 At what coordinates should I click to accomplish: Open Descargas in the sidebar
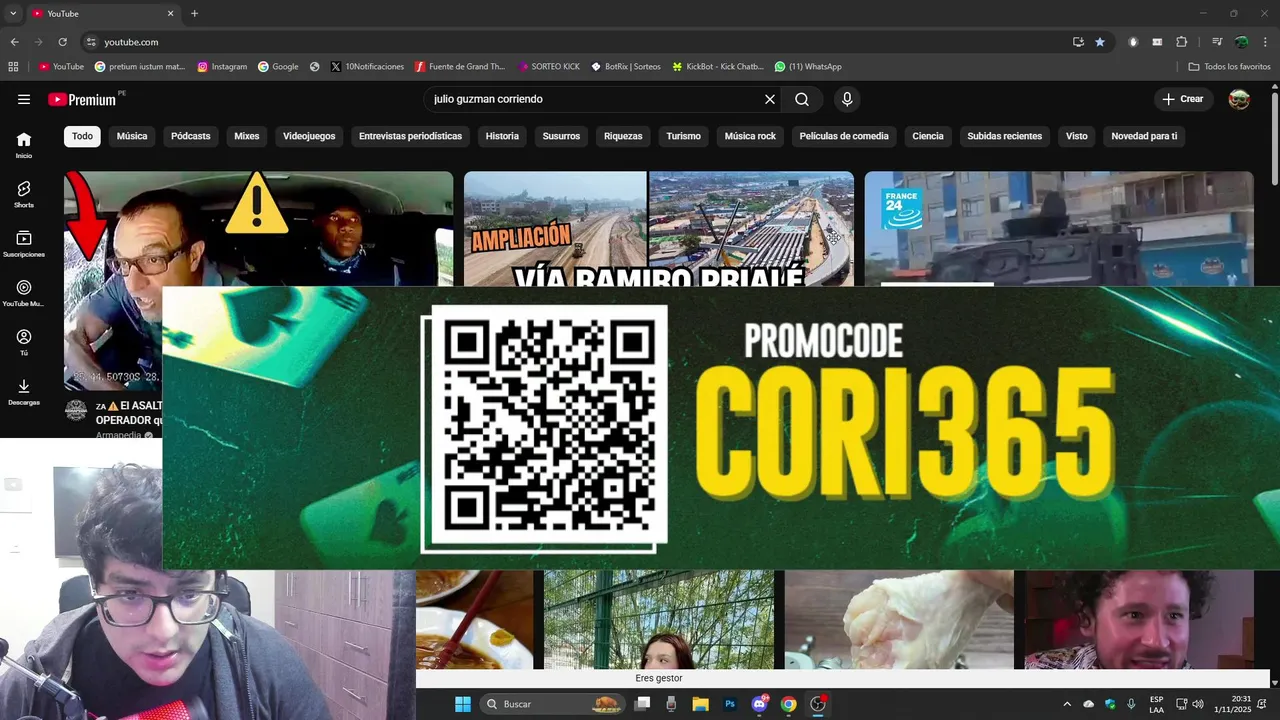tap(24, 392)
